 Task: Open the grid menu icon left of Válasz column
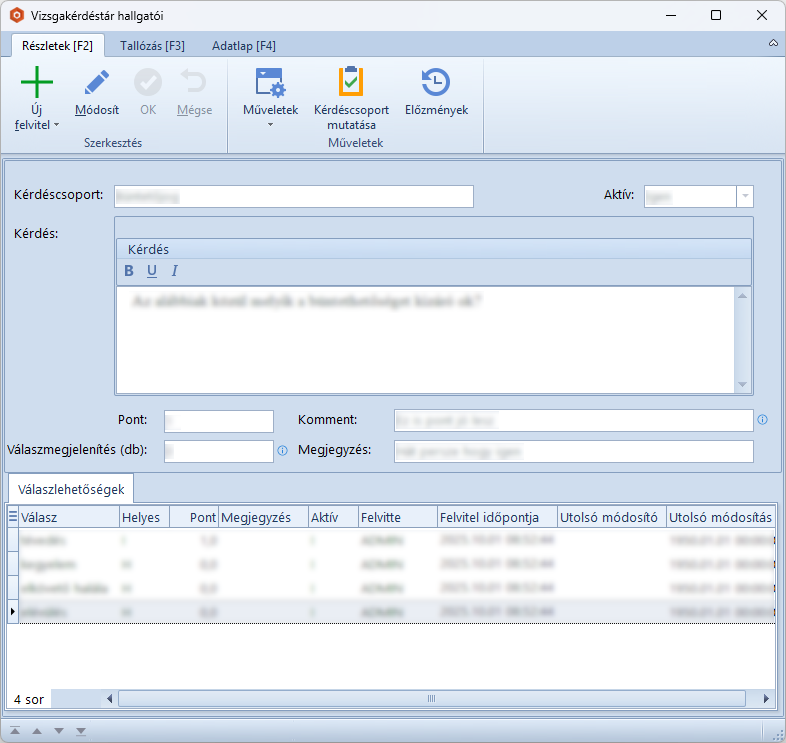click(x=13, y=517)
